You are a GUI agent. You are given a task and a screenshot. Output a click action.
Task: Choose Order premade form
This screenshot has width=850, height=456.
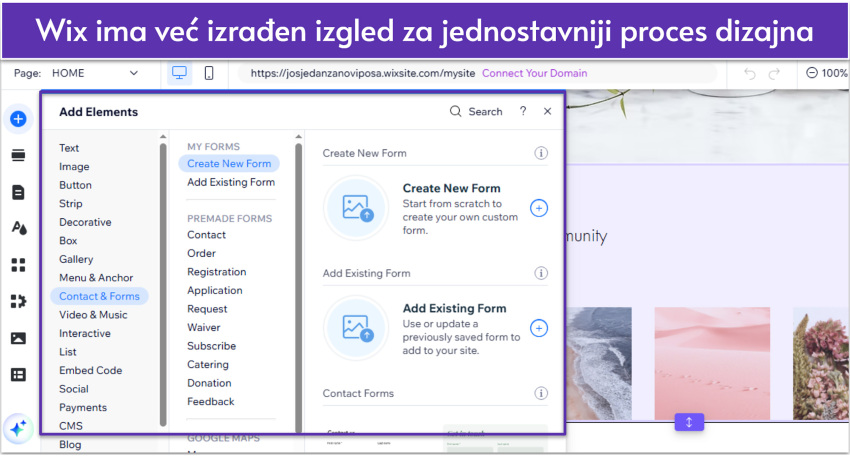point(201,253)
